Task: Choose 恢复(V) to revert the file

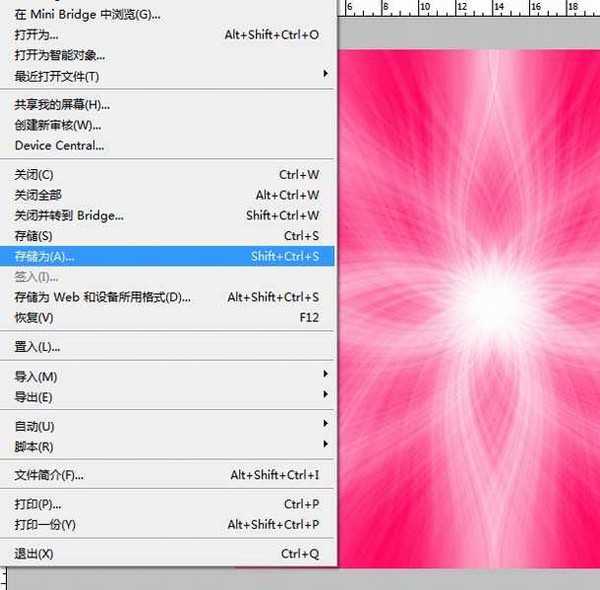Action: [x=34, y=317]
